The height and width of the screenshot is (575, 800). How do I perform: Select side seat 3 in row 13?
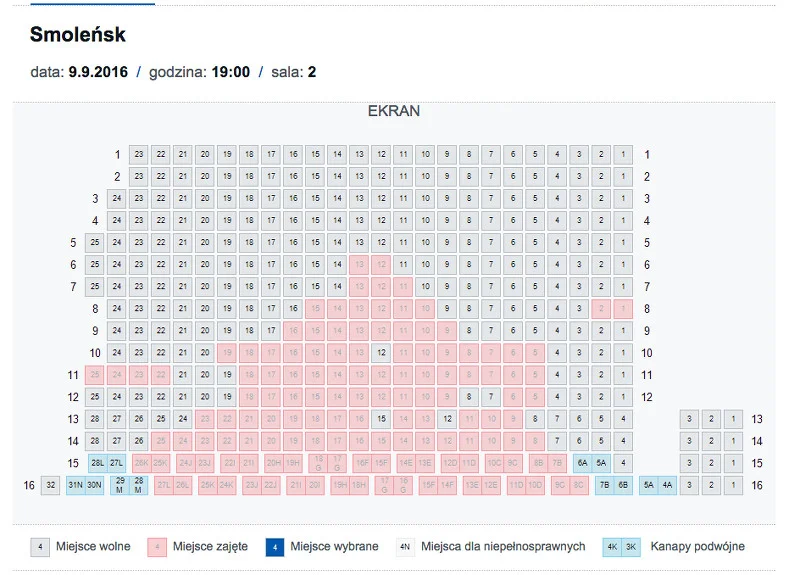tap(689, 419)
